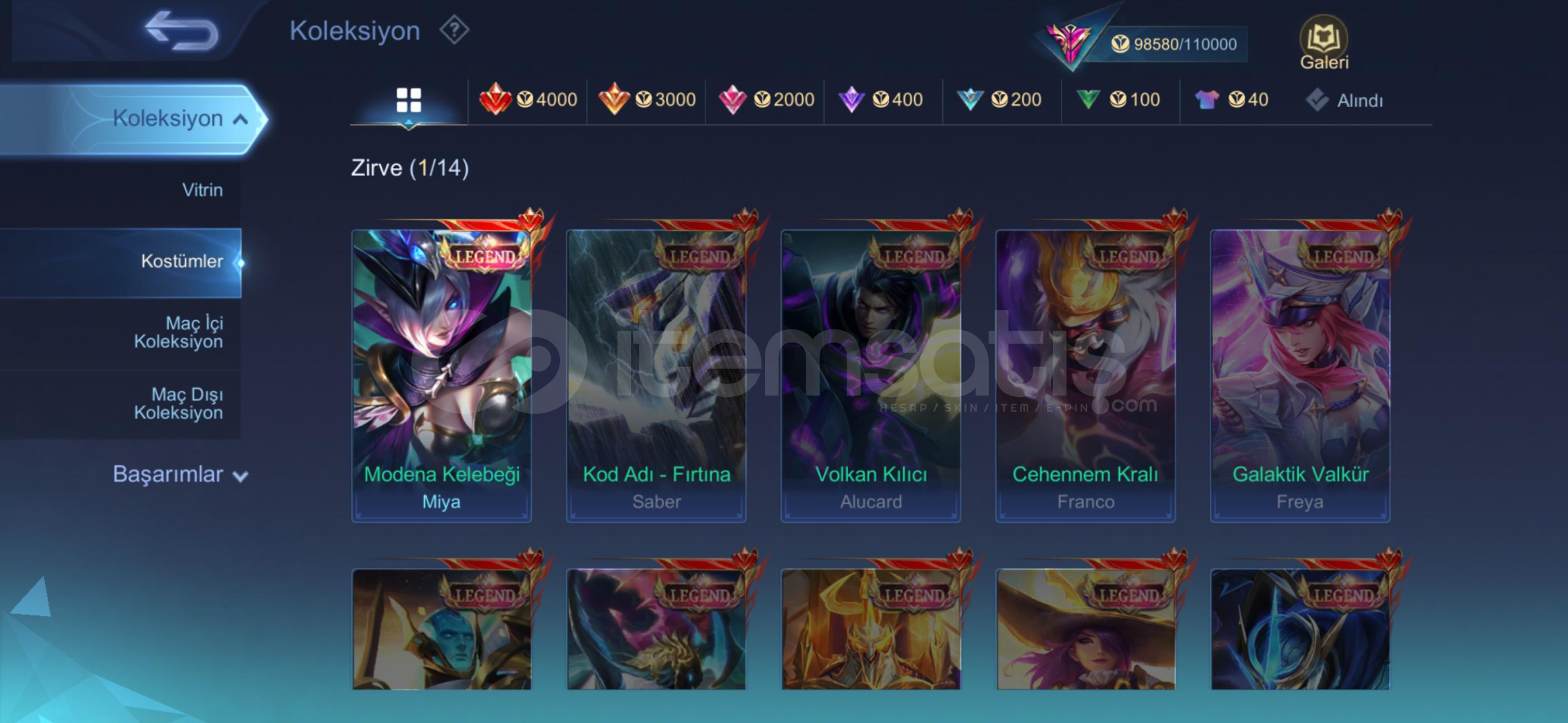Go back with the return arrow
Image resolution: width=1568 pixels, height=723 pixels.
181,31
